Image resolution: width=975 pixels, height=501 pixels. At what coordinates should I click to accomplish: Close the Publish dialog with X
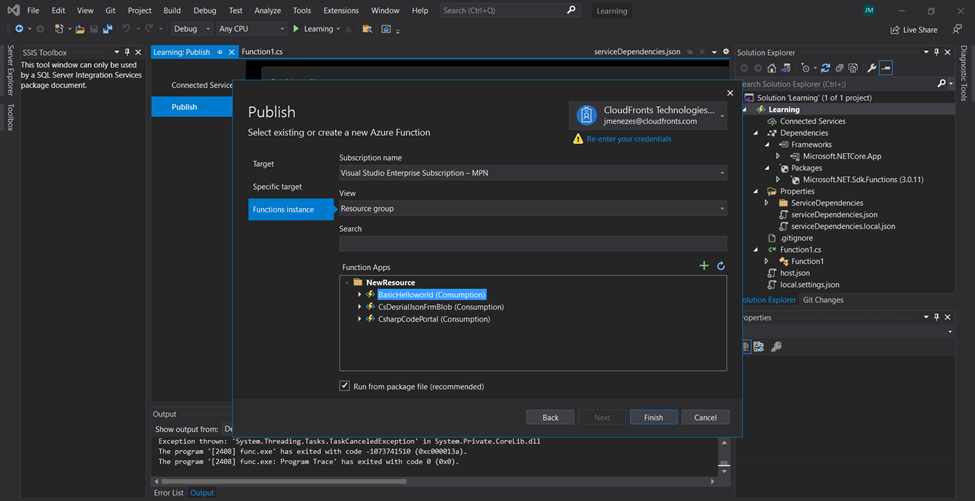point(730,93)
